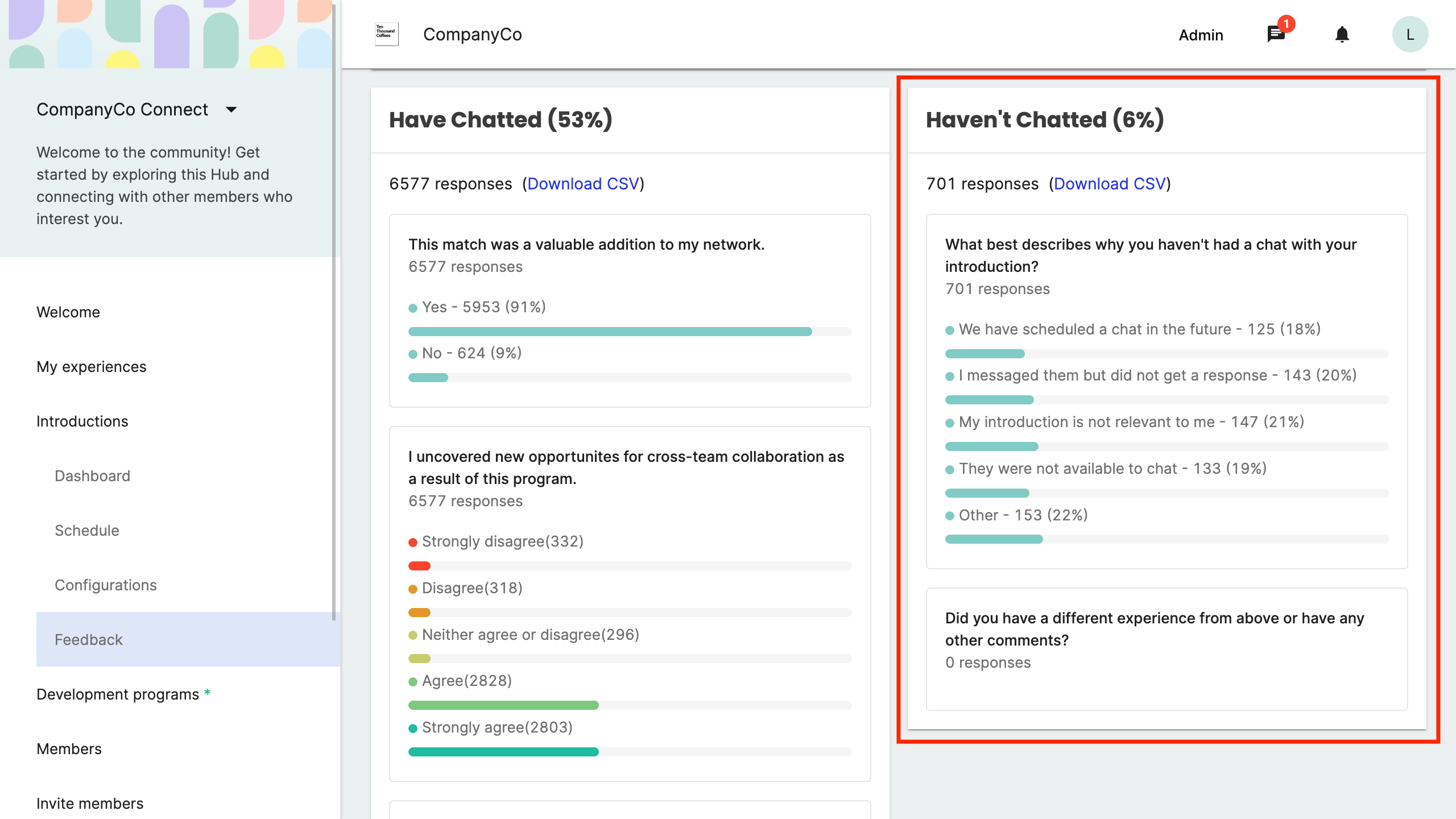Click 'This match was a valuable addition' question

[586, 244]
